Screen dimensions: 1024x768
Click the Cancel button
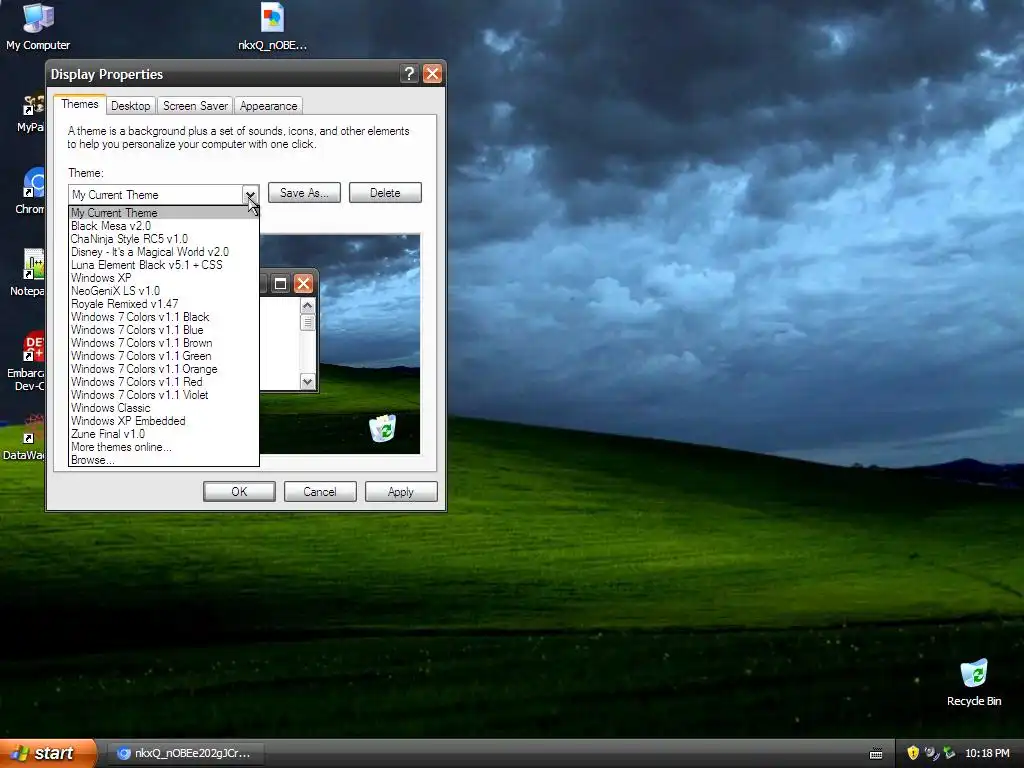pos(320,492)
